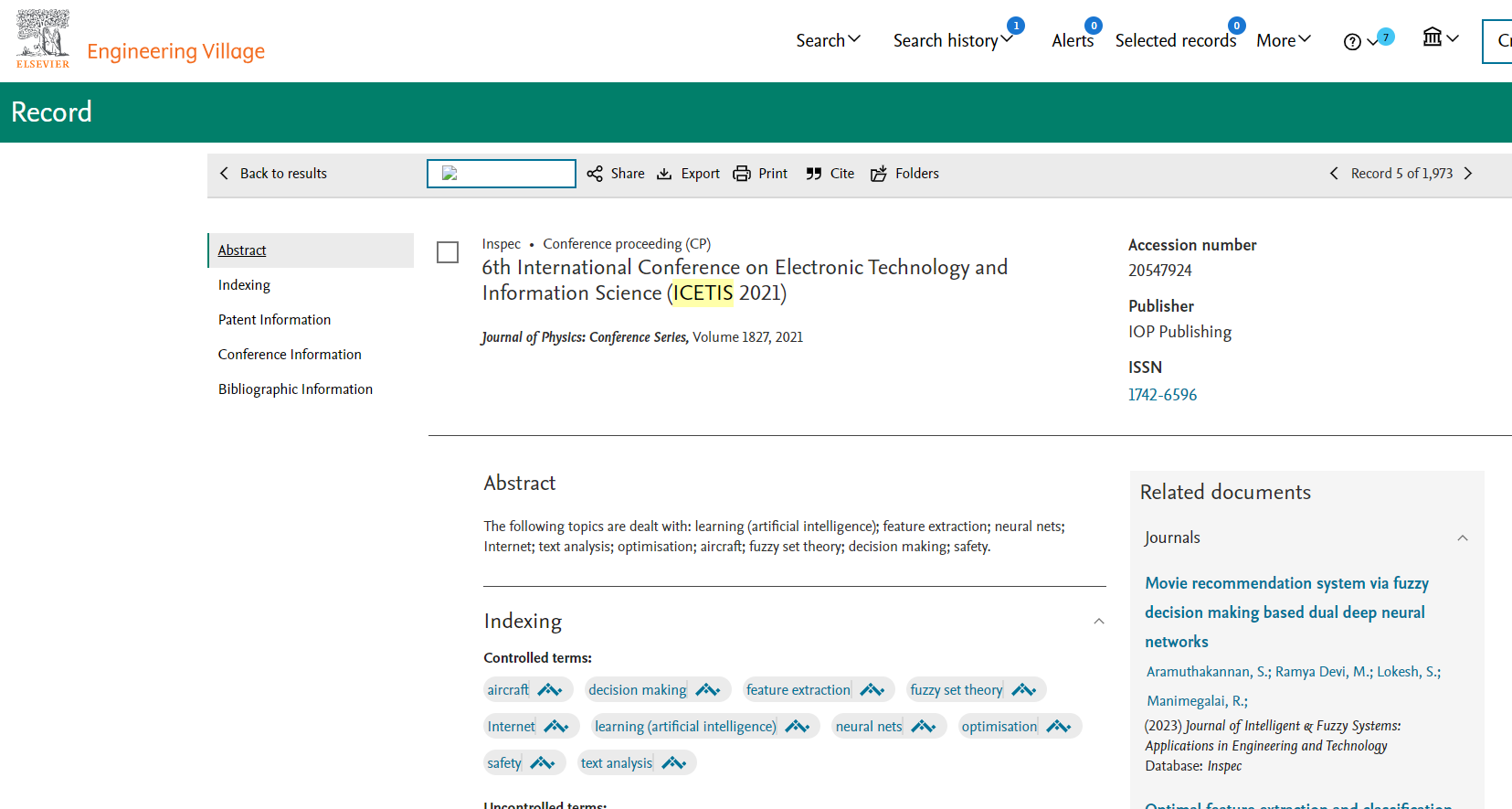Click the fuzzy set theory controlled term
The image size is (1512, 809).
(x=957, y=690)
